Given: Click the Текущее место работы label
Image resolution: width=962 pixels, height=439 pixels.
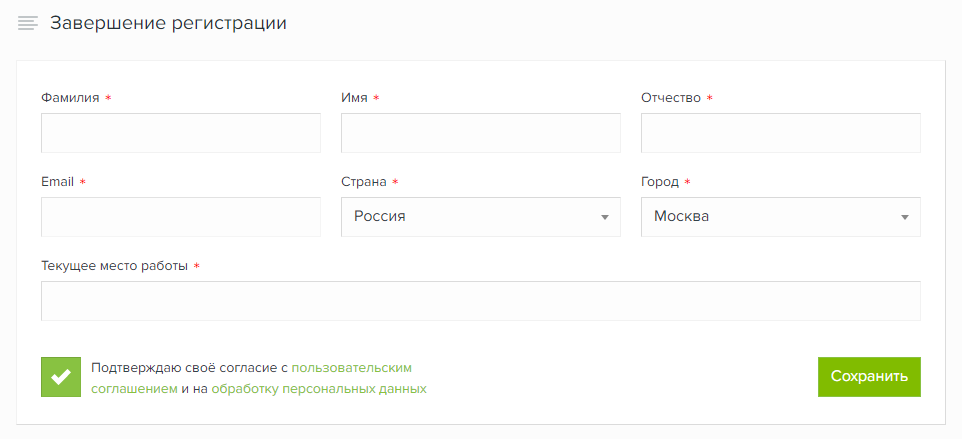Looking at the screenshot, I should [115, 266].
